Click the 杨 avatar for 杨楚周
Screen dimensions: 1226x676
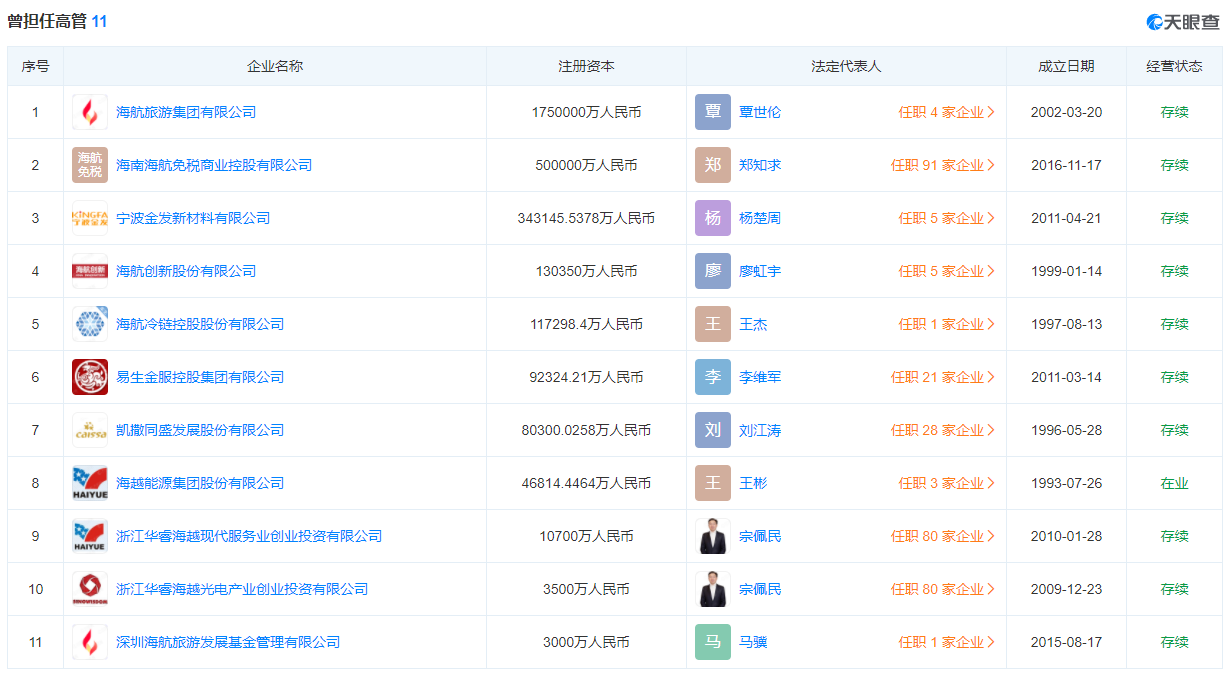(713, 218)
